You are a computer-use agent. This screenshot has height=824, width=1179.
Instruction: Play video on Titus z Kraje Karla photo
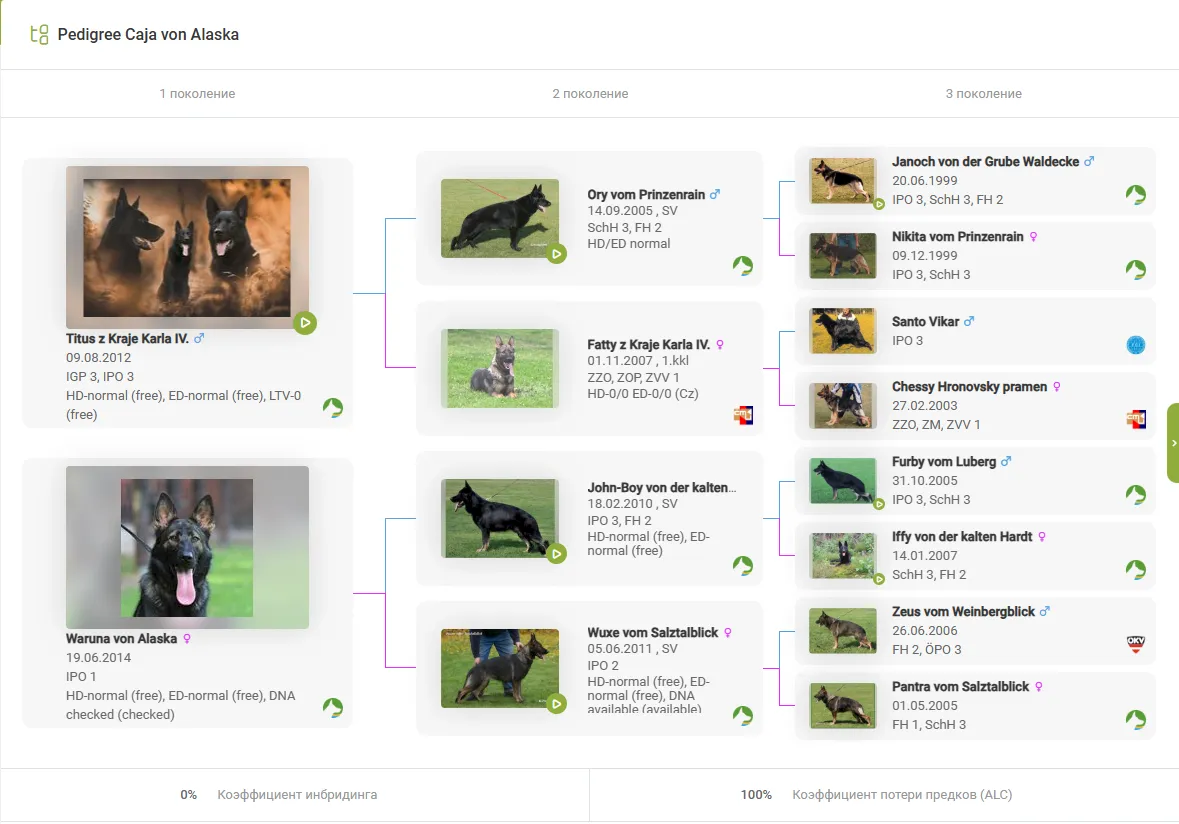click(x=305, y=323)
